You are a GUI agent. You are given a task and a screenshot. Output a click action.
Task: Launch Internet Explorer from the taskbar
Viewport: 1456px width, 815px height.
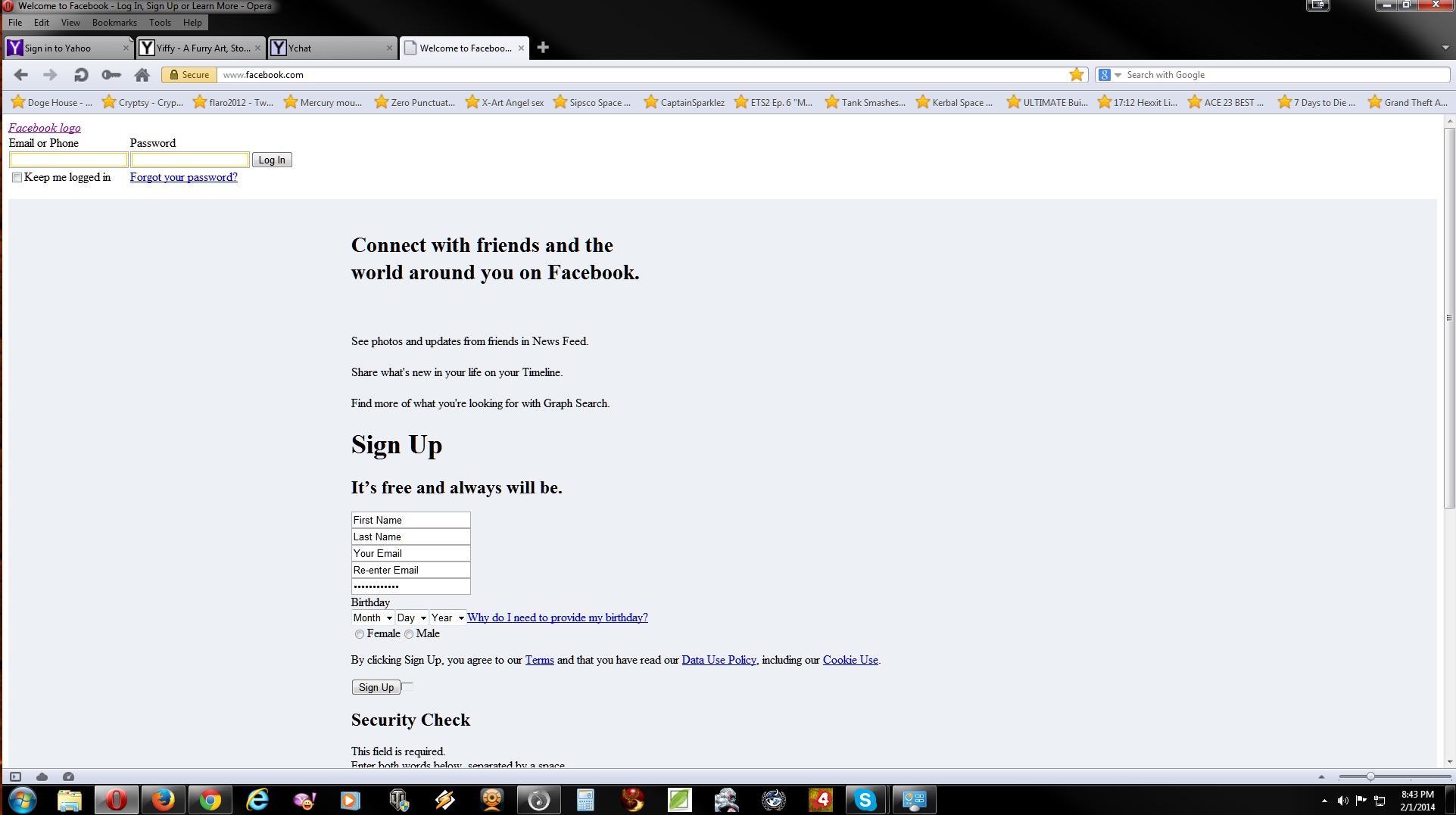pyautogui.click(x=257, y=800)
